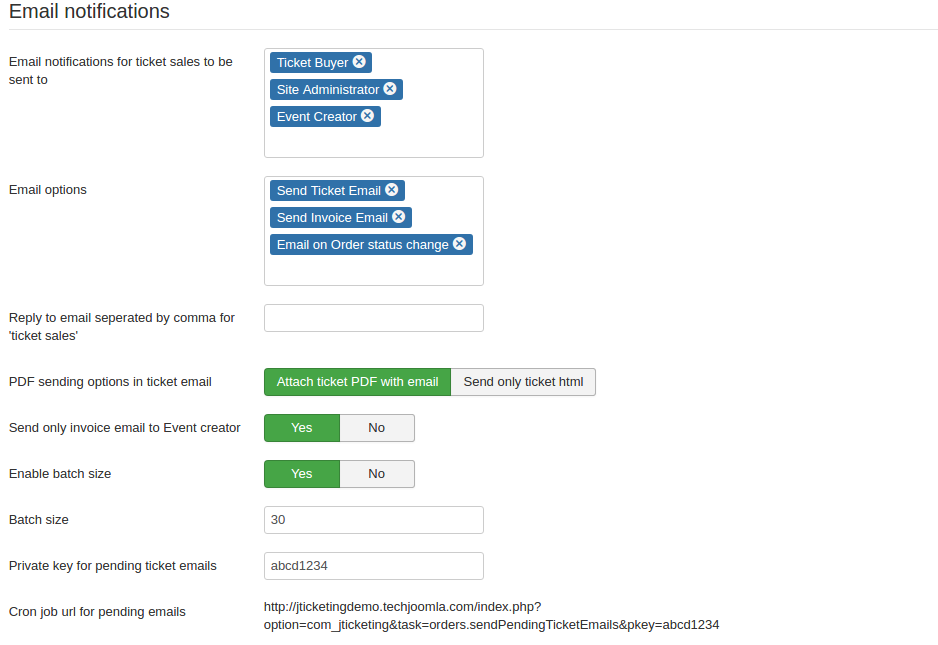Image resolution: width=938 pixels, height=645 pixels.
Task: Remove the Site Administrator tag
Action: (x=390, y=89)
